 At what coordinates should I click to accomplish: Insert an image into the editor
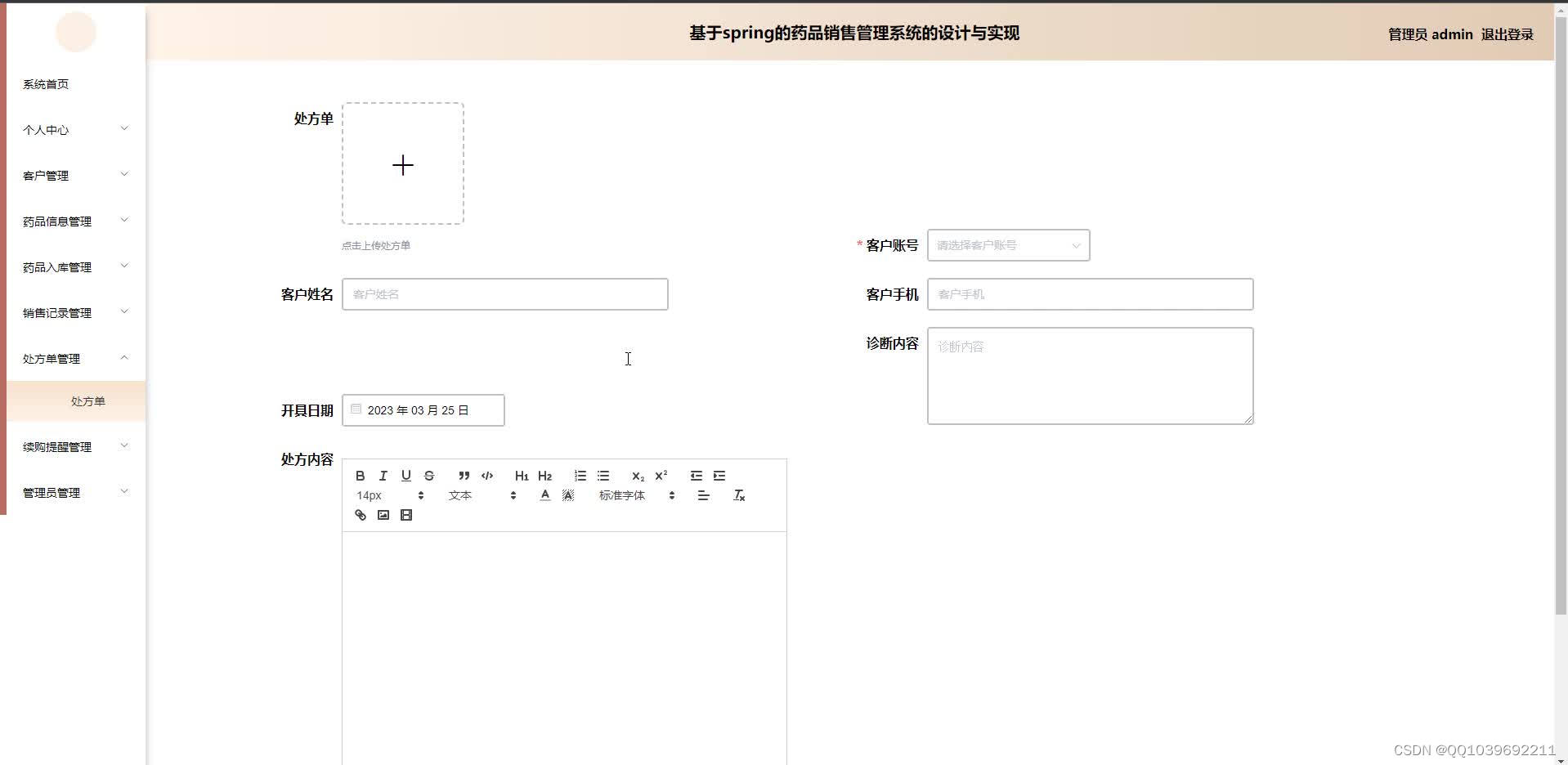[383, 515]
